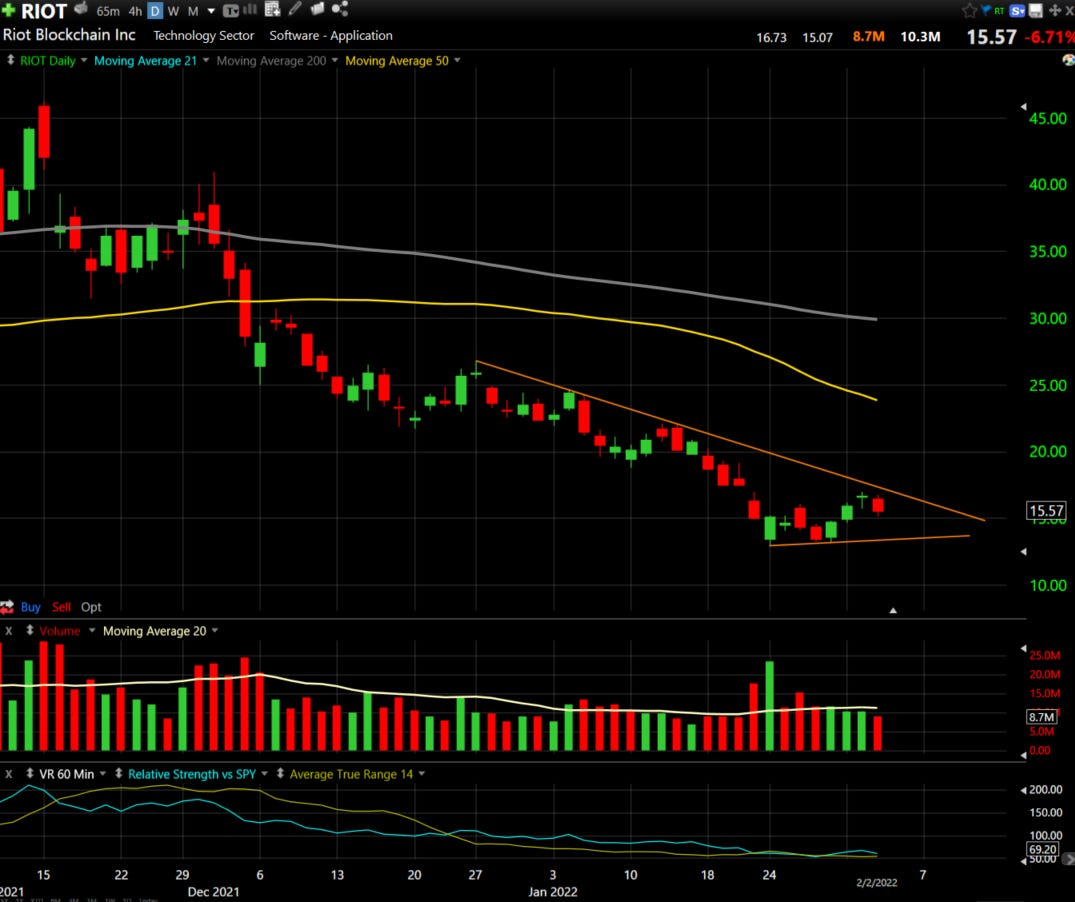
Task: Open the blue S dropdown button
Action: click(x=1017, y=10)
